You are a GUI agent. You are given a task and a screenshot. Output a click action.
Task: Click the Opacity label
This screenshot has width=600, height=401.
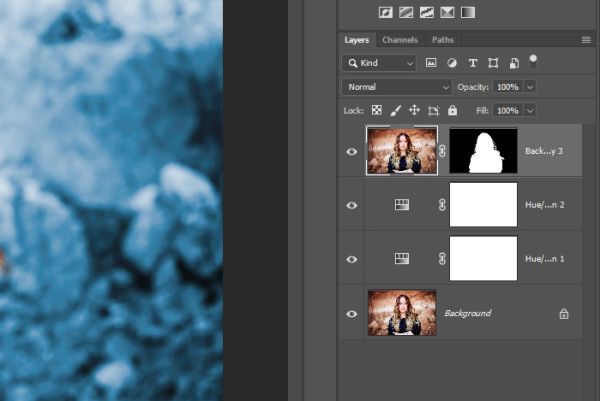473,87
